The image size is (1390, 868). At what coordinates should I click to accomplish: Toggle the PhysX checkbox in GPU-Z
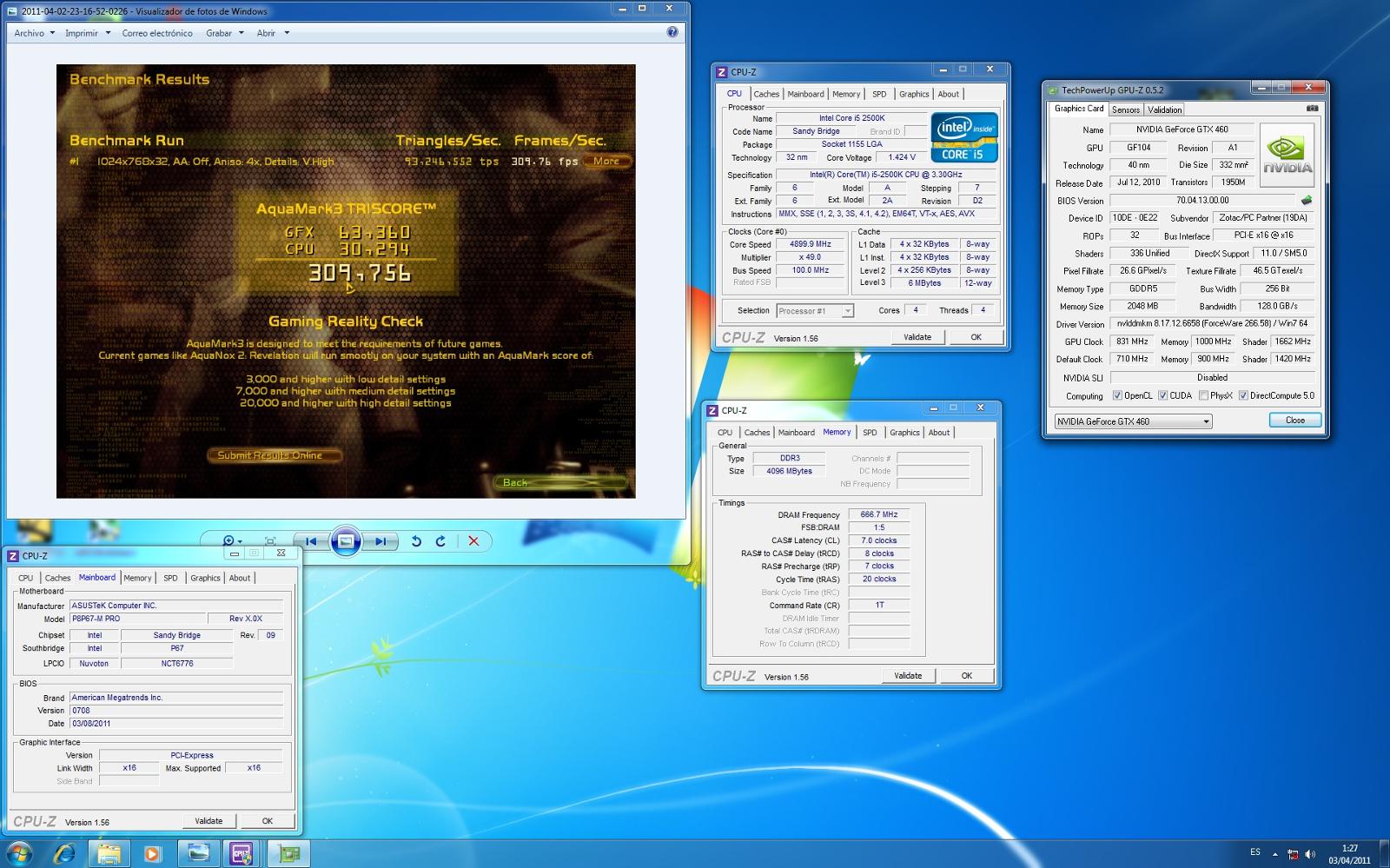(1203, 396)
